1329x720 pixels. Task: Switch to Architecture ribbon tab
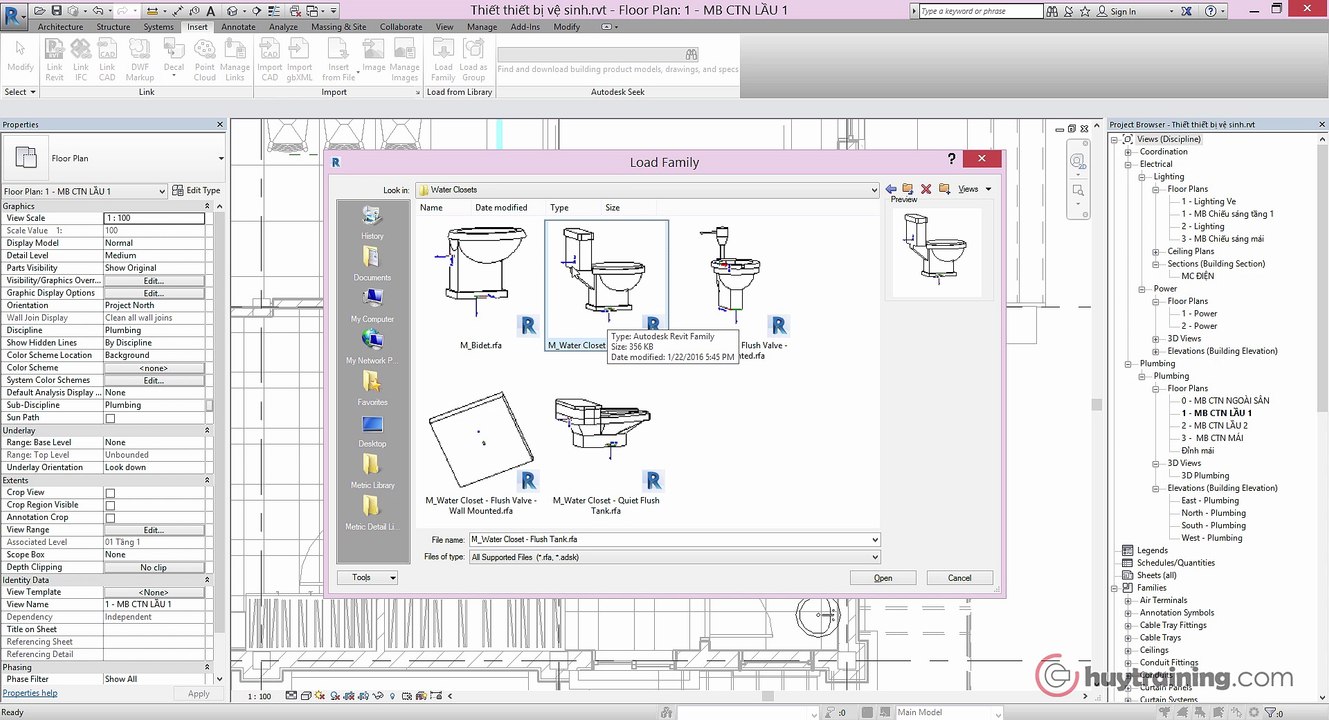(61, 27)
